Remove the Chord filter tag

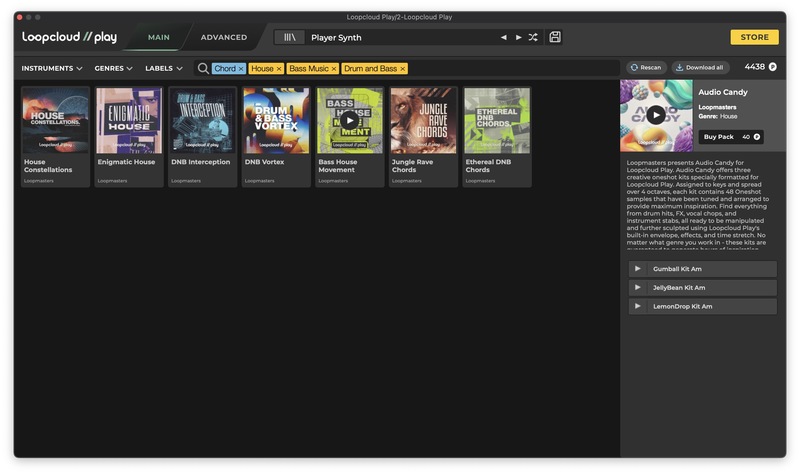click(241, 69)
